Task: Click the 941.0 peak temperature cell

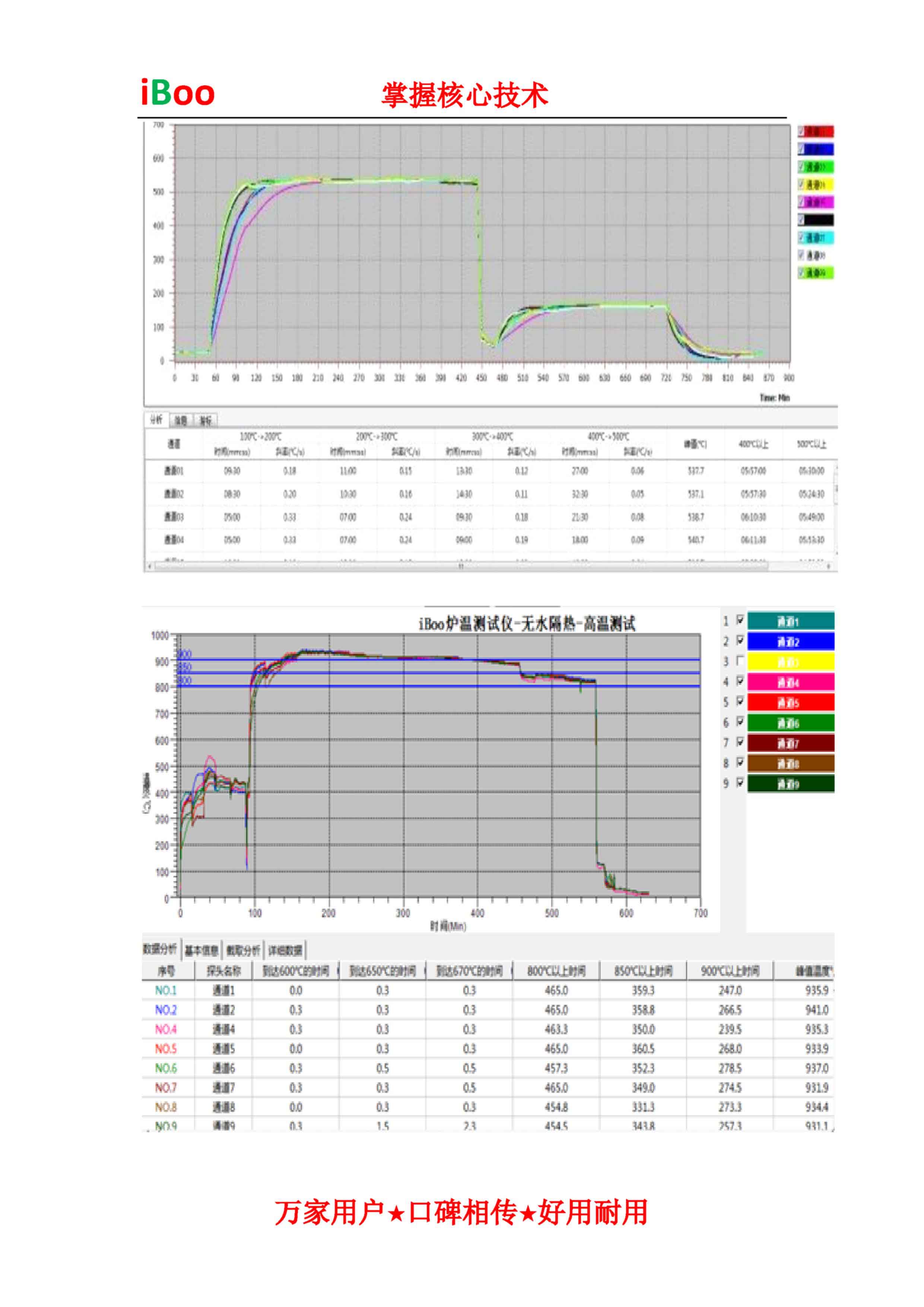Action: [816, 1010]
